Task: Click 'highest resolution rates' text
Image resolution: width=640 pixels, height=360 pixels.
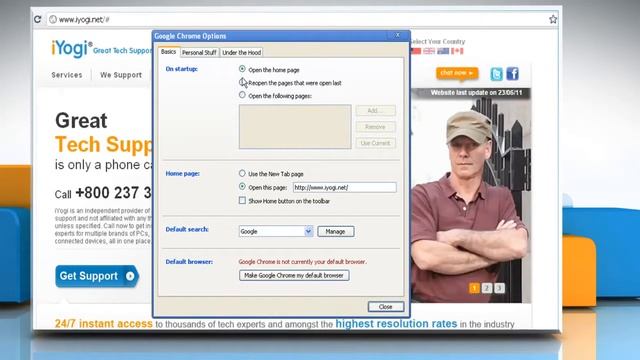Action: click(x=396, y=324)
